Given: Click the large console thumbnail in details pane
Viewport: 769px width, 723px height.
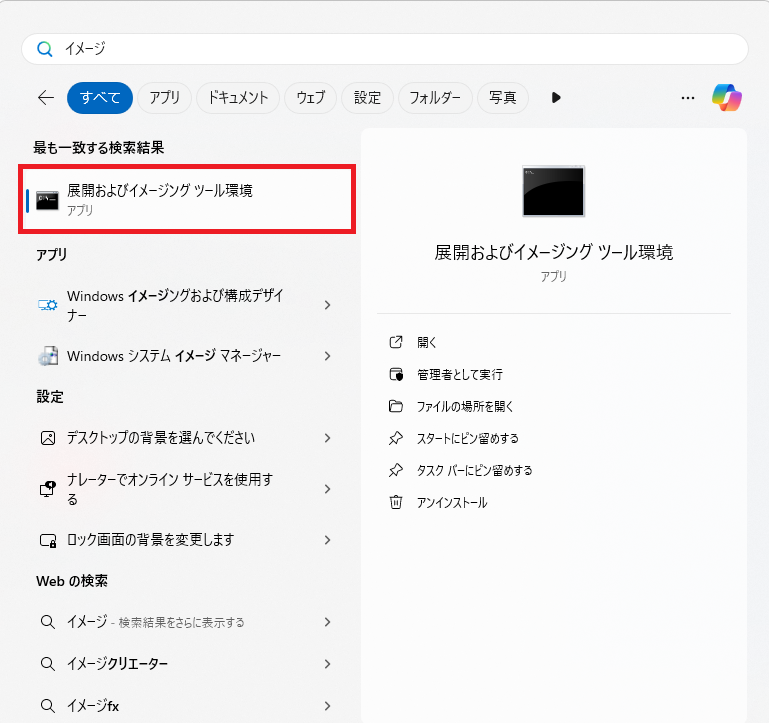Looking at the screenshot, I should [554, 191].
